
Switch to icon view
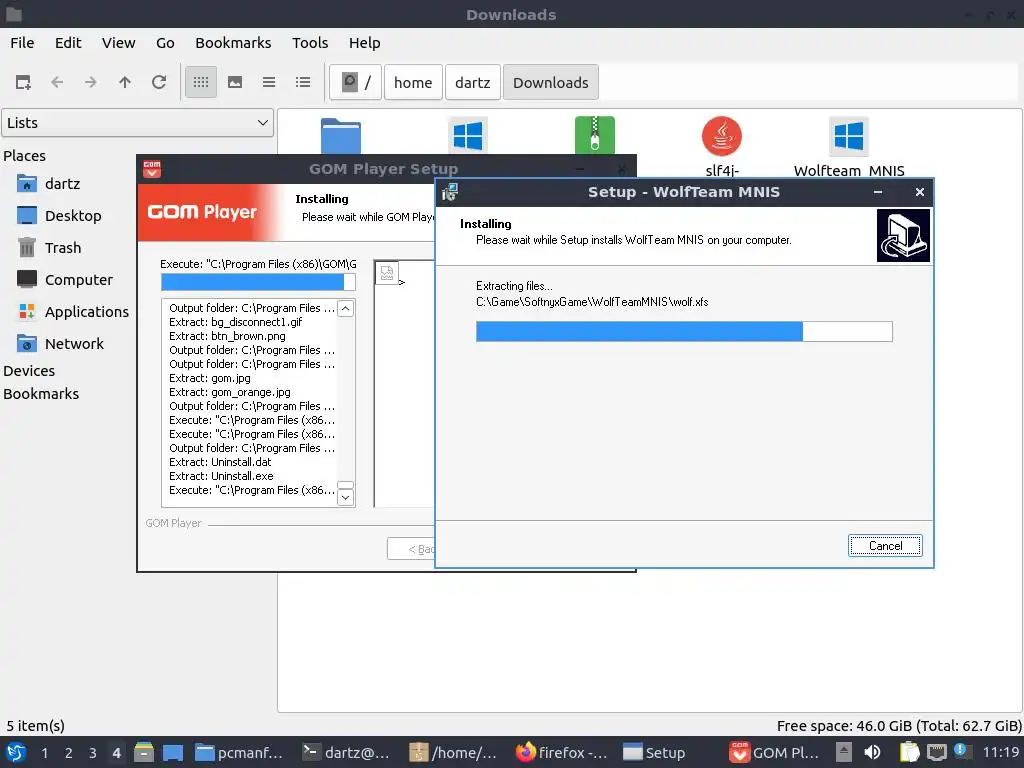tap(201, 82)
